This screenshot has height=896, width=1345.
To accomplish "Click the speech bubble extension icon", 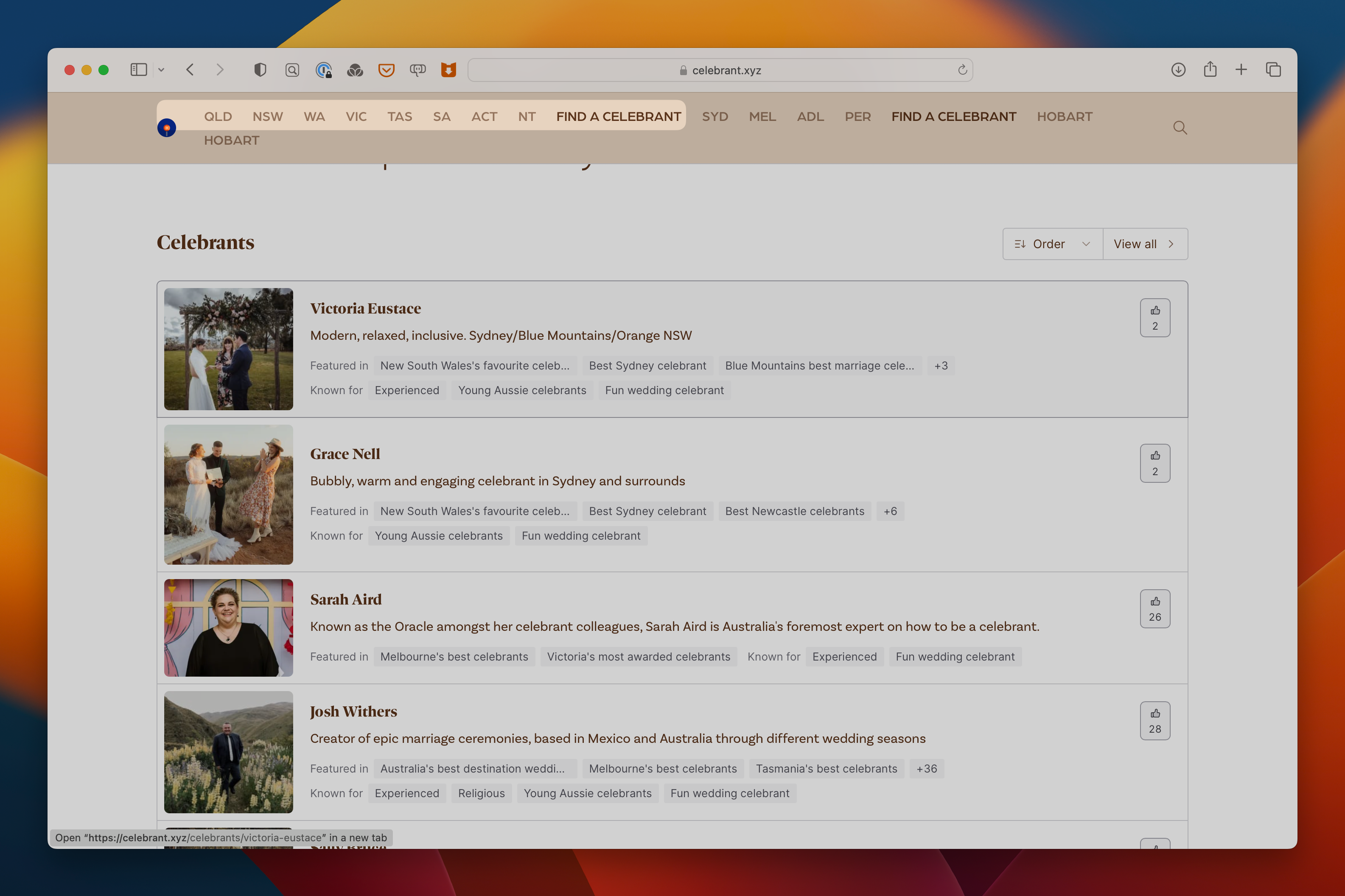I will click(x=418, y=70).
